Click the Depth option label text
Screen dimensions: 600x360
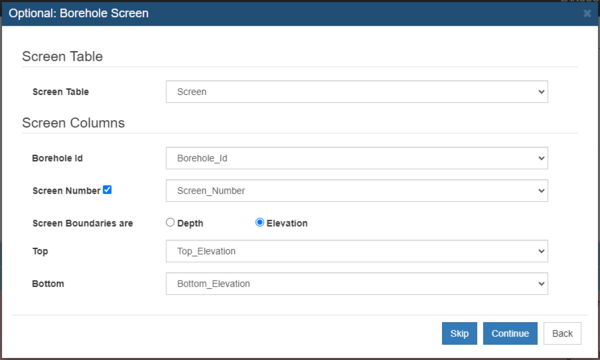pyautogui.click(x=190, y=223)
